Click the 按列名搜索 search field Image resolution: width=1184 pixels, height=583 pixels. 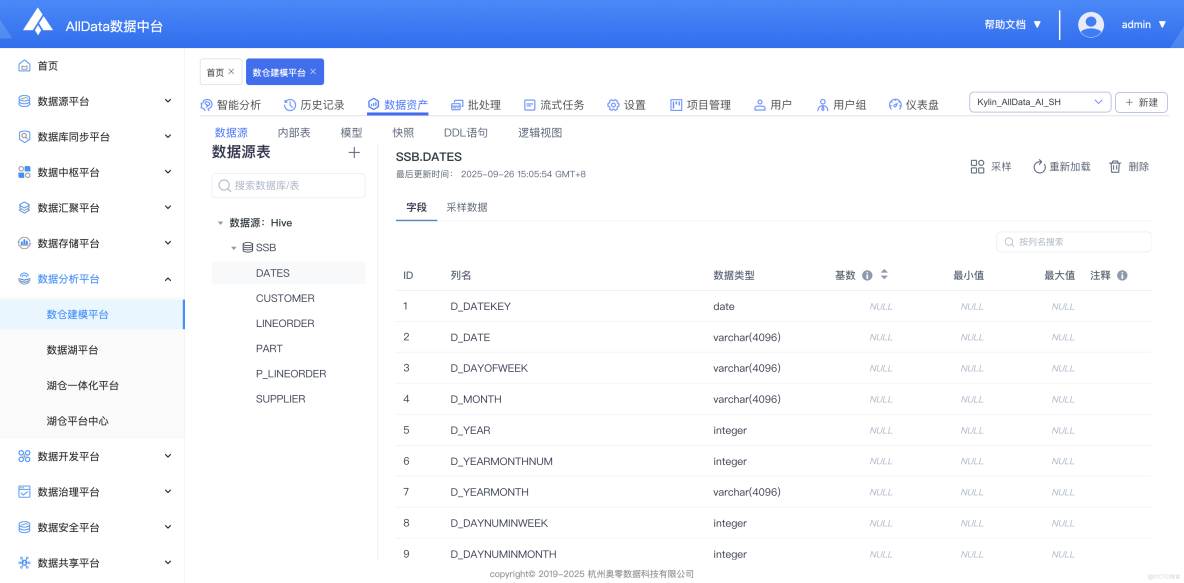pyautogui.click(x=1075, y=241)
